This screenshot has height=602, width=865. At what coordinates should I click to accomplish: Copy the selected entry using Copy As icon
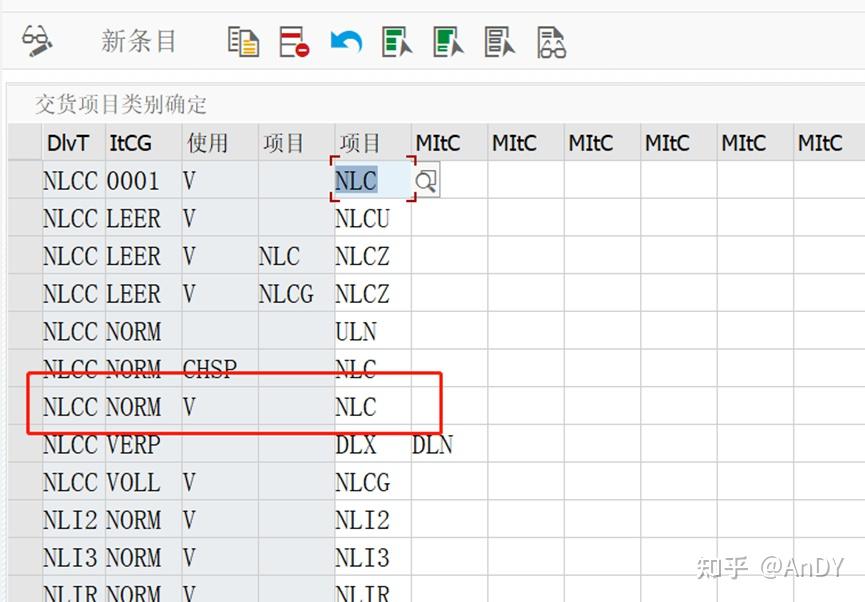click(244, 41)
